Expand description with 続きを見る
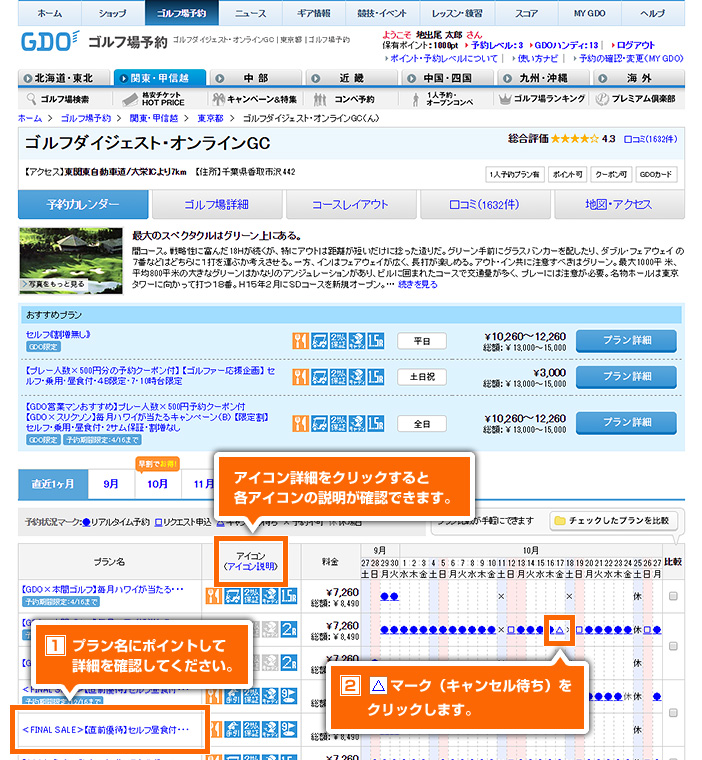Viewport: 702px width, 760px height. 418,285
